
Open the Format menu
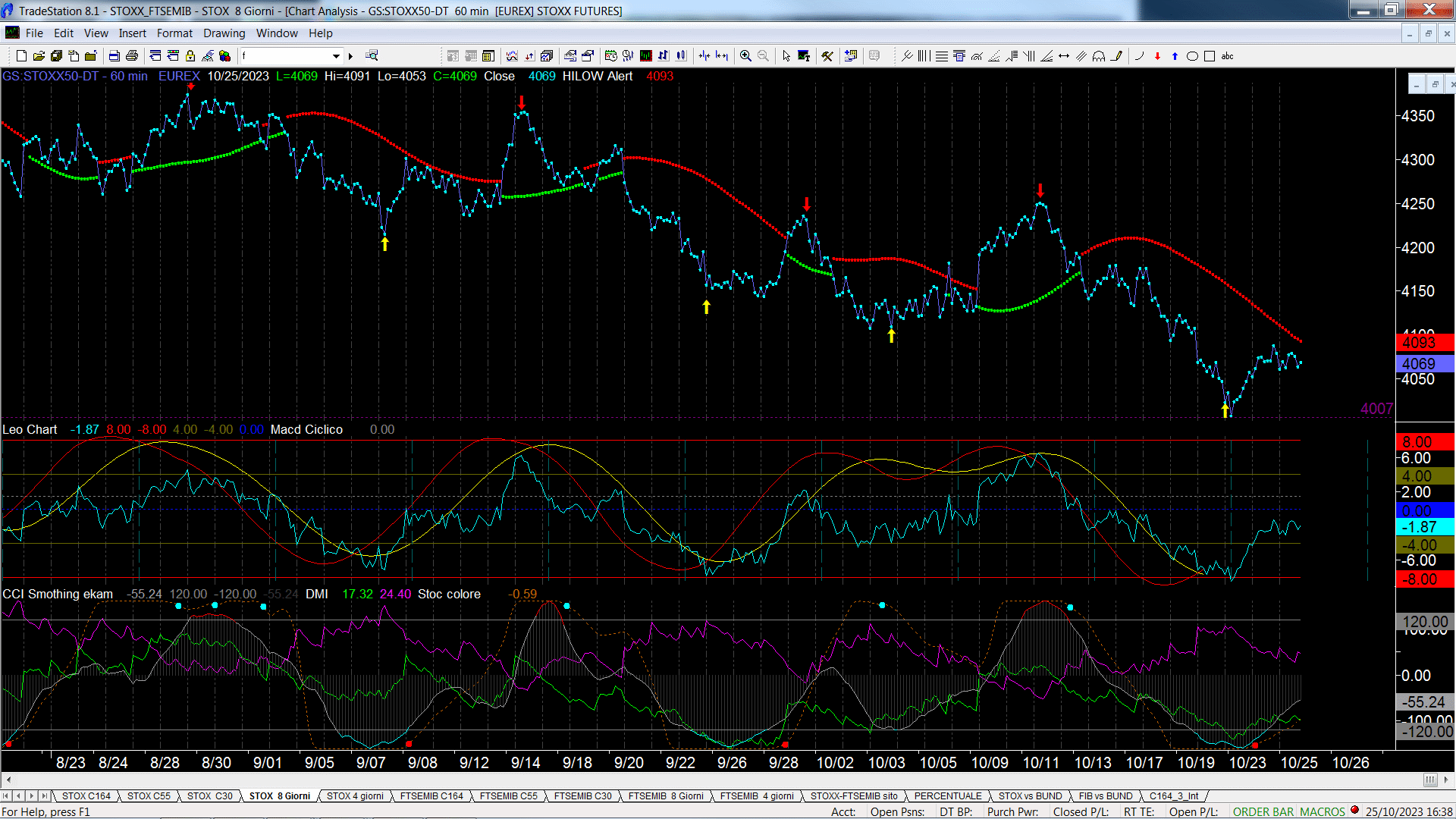[174, 33]
